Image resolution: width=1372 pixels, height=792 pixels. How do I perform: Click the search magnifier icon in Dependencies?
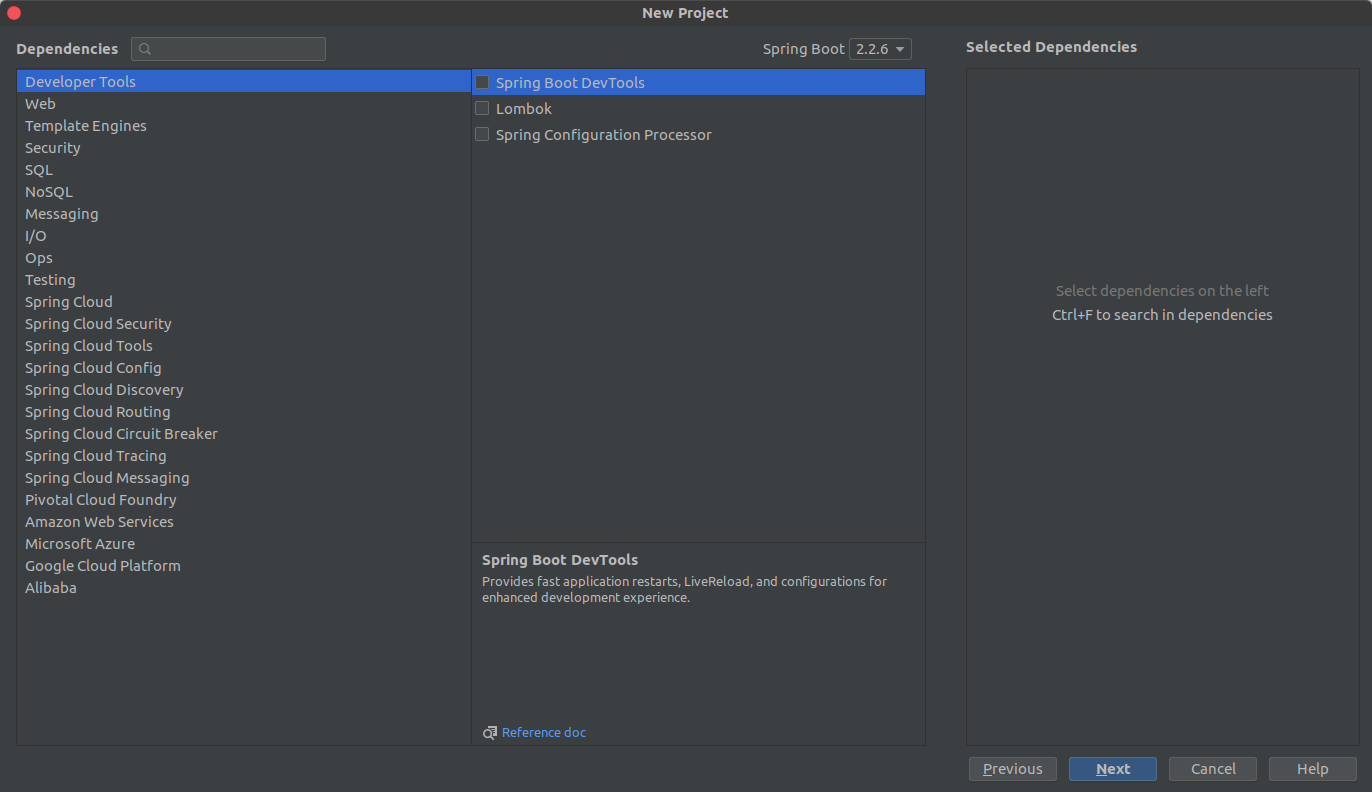click(145, 49)
